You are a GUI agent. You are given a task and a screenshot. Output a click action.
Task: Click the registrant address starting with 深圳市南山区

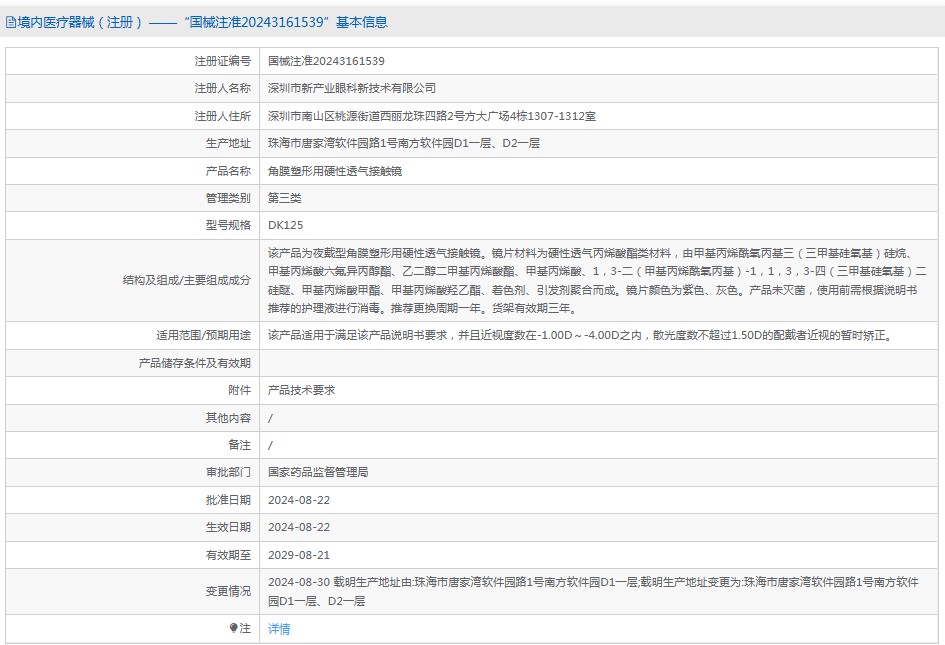(x=432, y=116)
